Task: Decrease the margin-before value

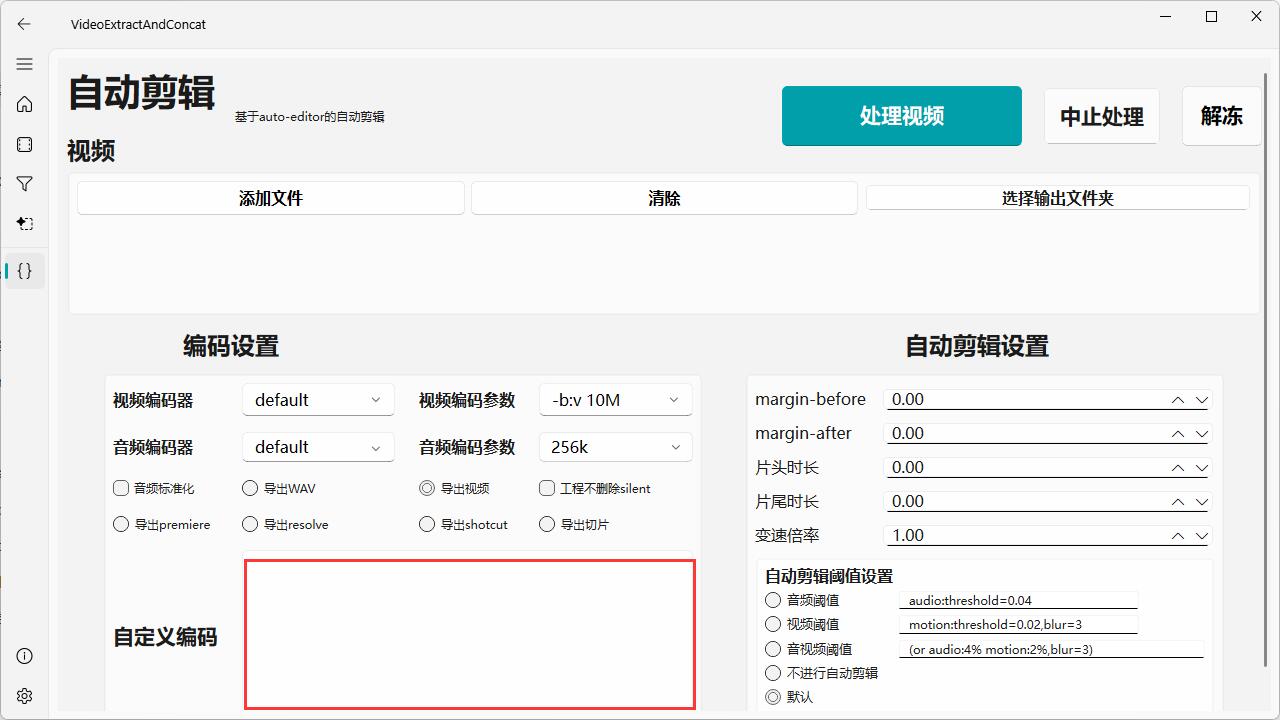Action: 1201,399
